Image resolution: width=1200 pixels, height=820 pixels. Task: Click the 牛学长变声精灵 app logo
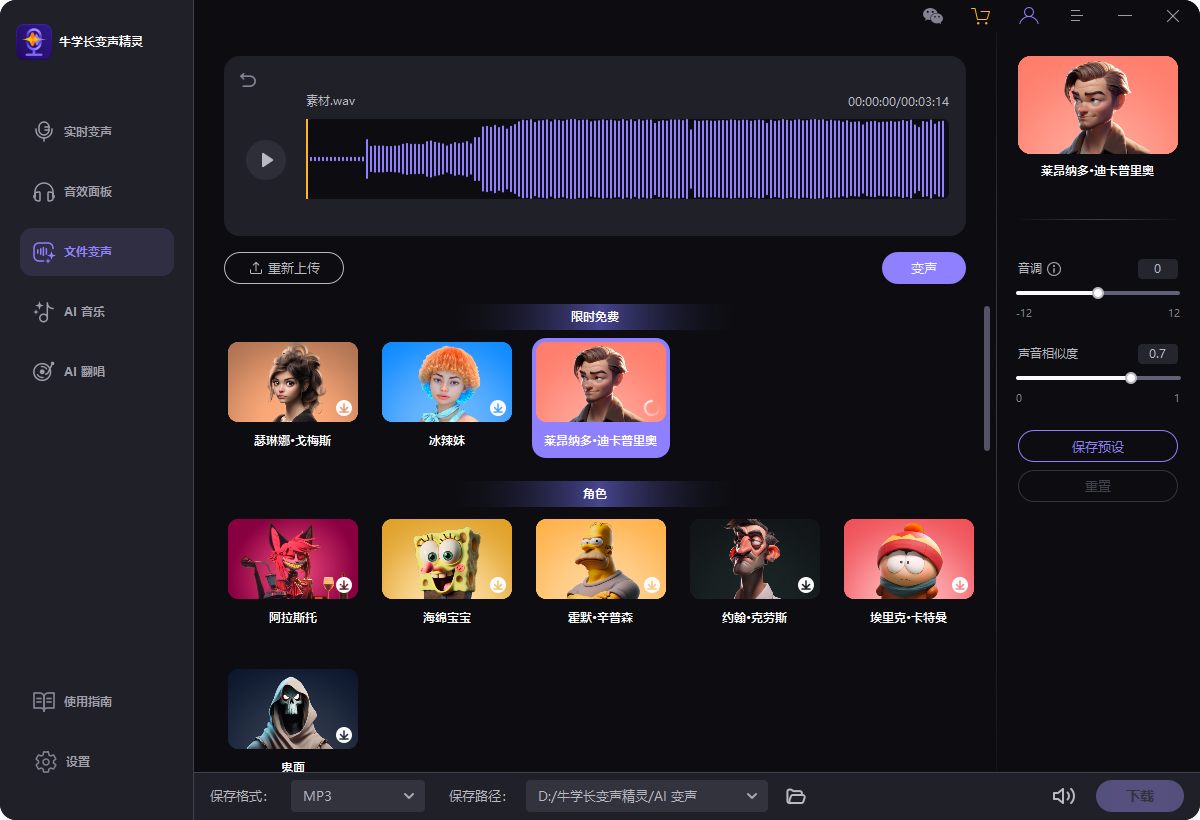click(34, 42)
